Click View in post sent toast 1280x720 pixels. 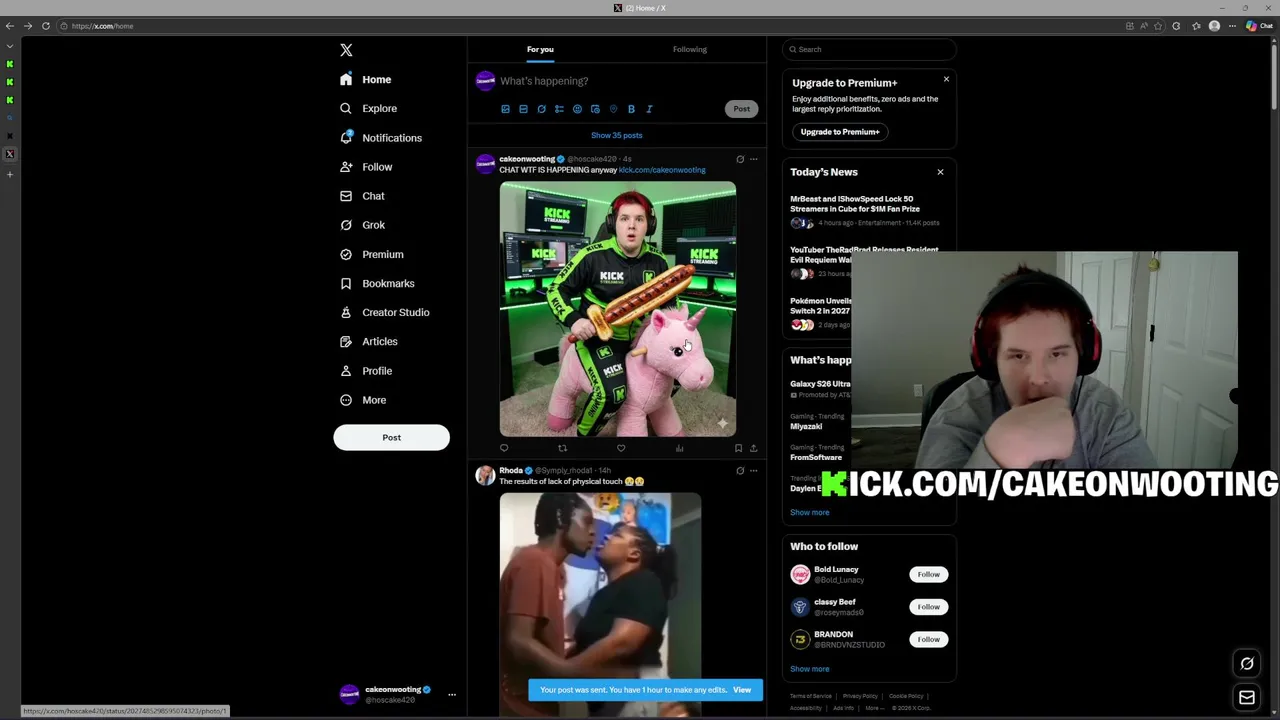[742, 690]
